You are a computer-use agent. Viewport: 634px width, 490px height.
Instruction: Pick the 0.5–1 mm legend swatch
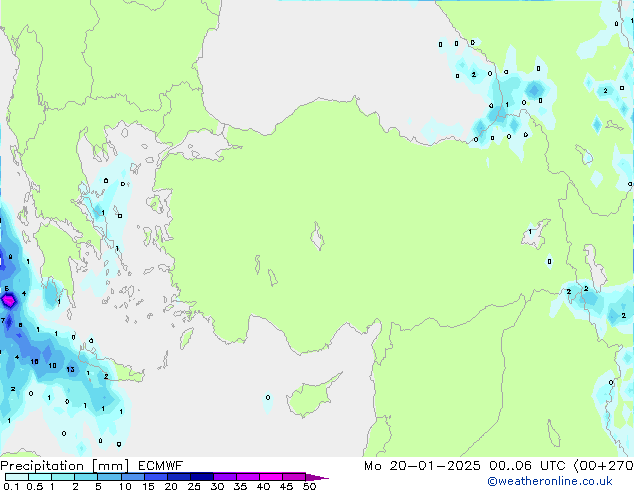tap(40, 477)
